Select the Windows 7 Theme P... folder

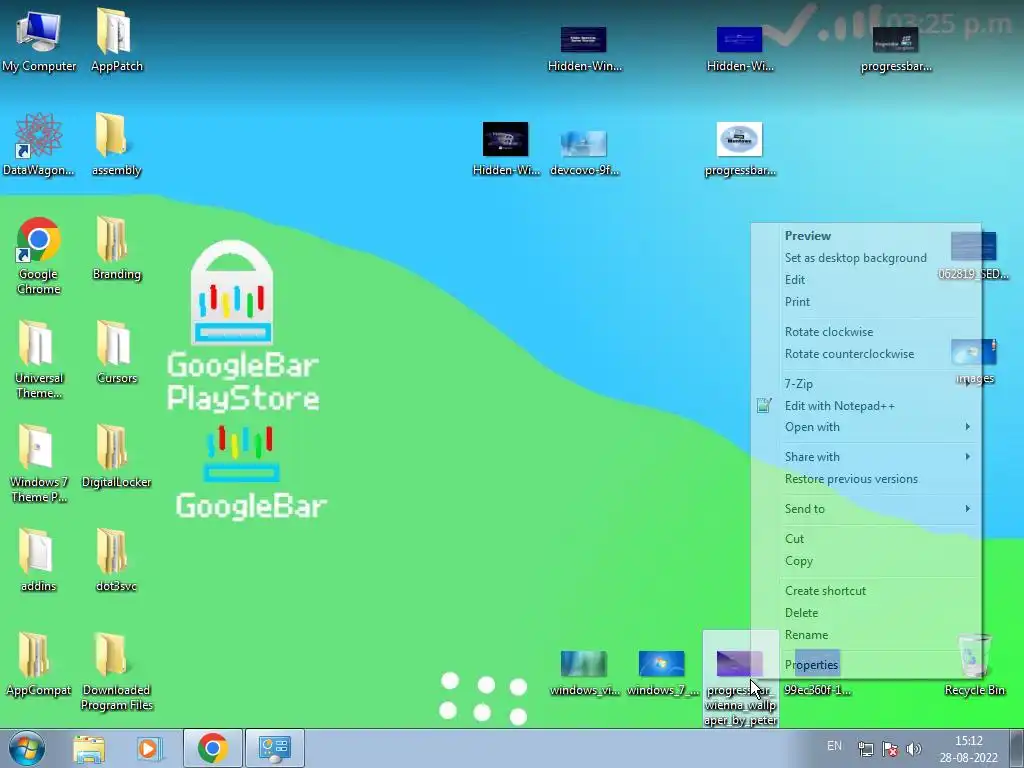pos(39,462)
